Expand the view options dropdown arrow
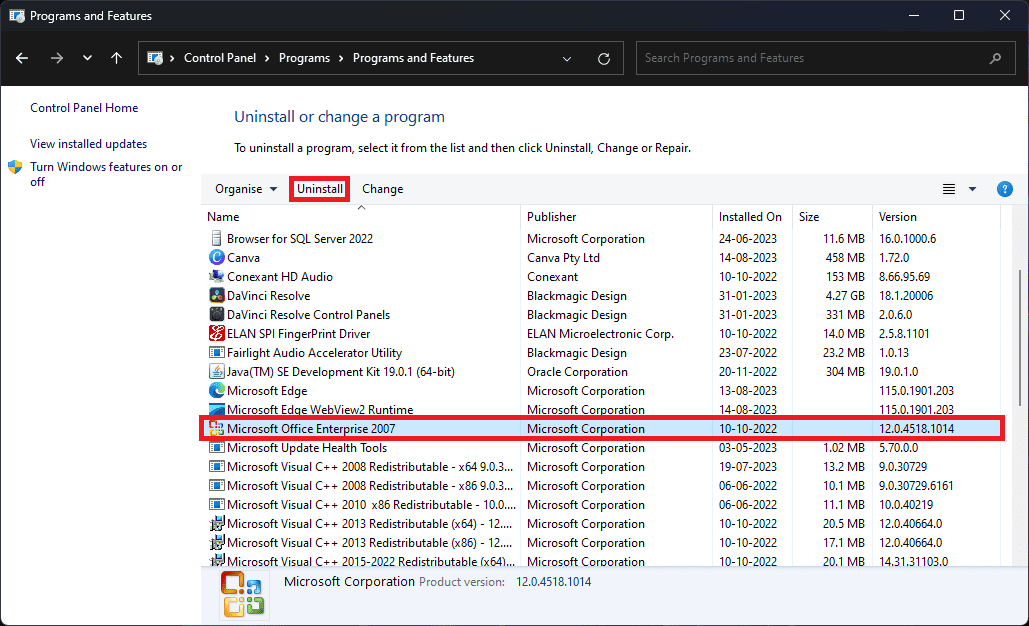Image resolution: width=1029 pixels, height=626 pixels. tap(972, 189)
